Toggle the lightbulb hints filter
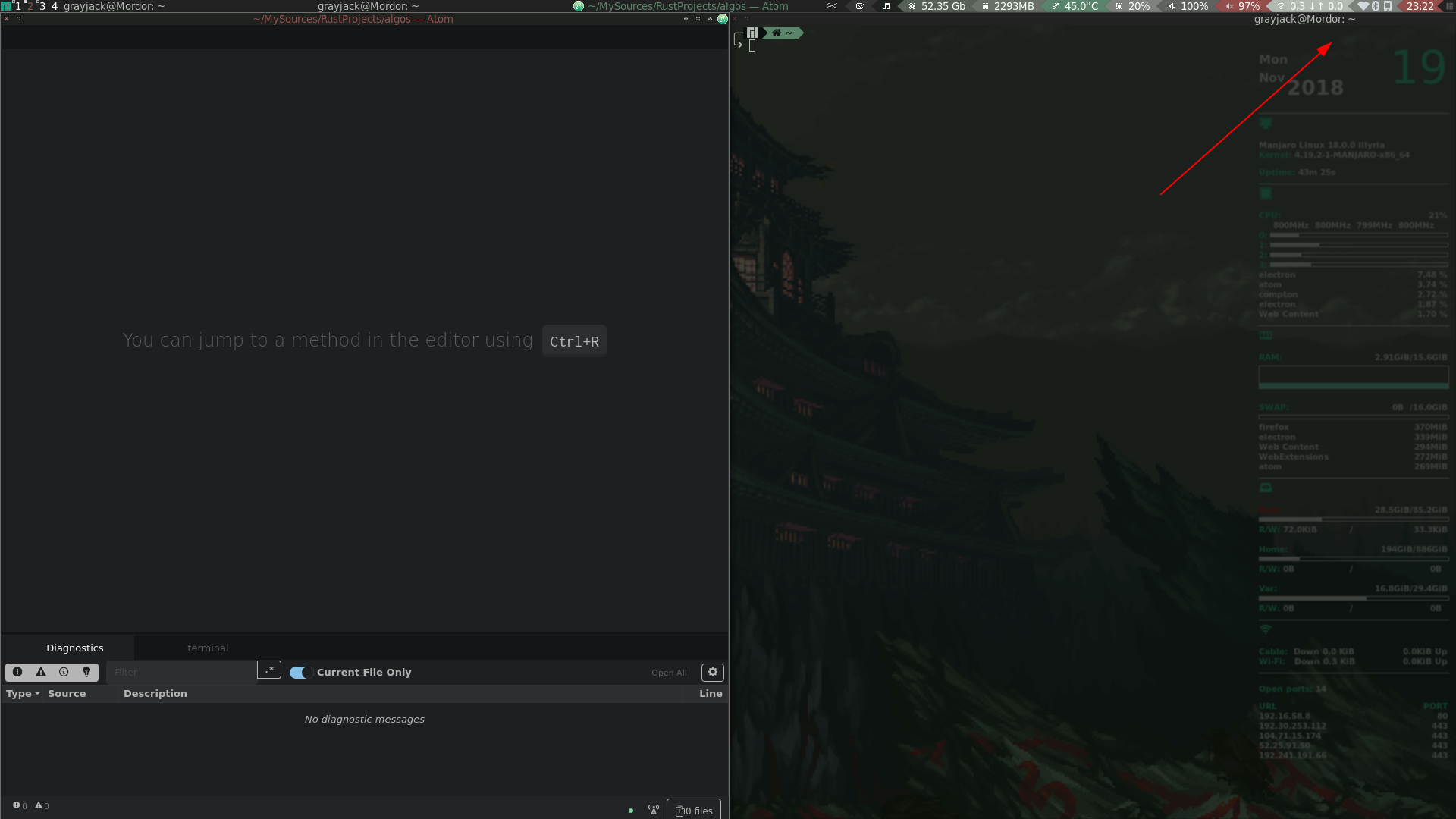 click(x=86, y=672)
